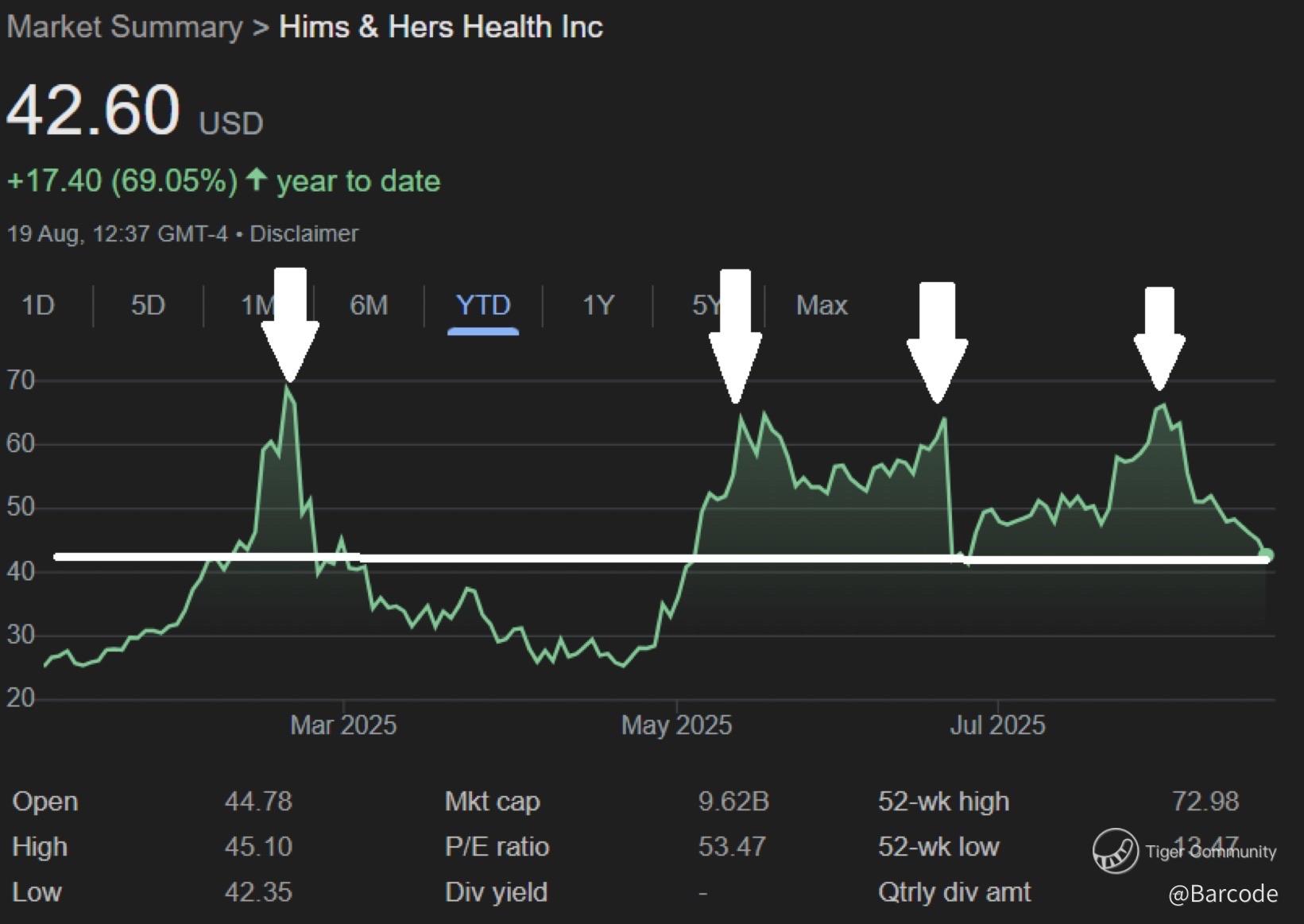Click the 19 Aug, 12:37 GMT-4 timestamp

coord(118,234)
